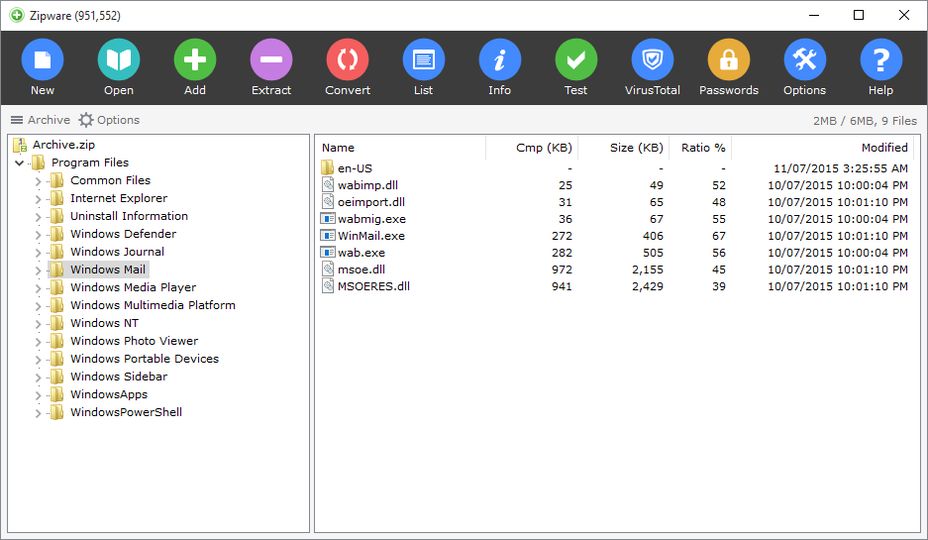The width and height of the screenshot is (928, 540).
Task: Click the Open archive book icon
Action: 119,59
